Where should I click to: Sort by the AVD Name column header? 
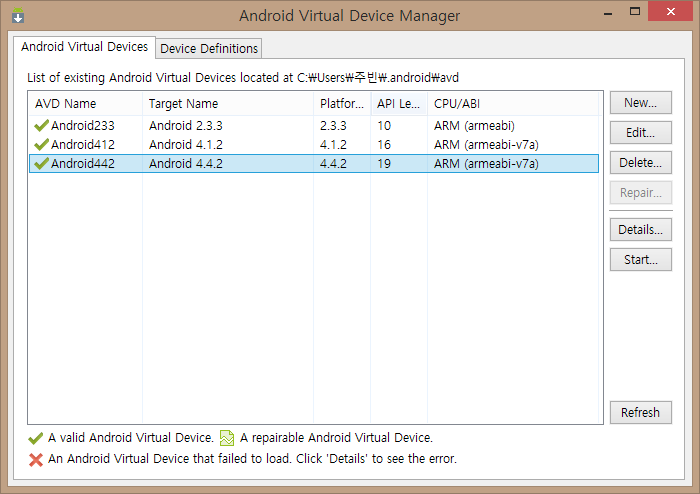point(85,104)
